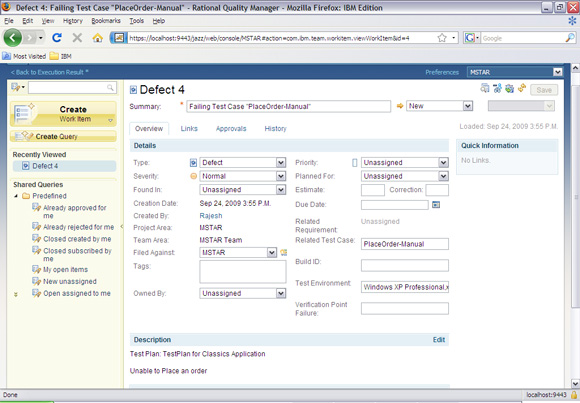Open the Bookmarks menu
The image size is (580, 403).
tap(106, 21)
